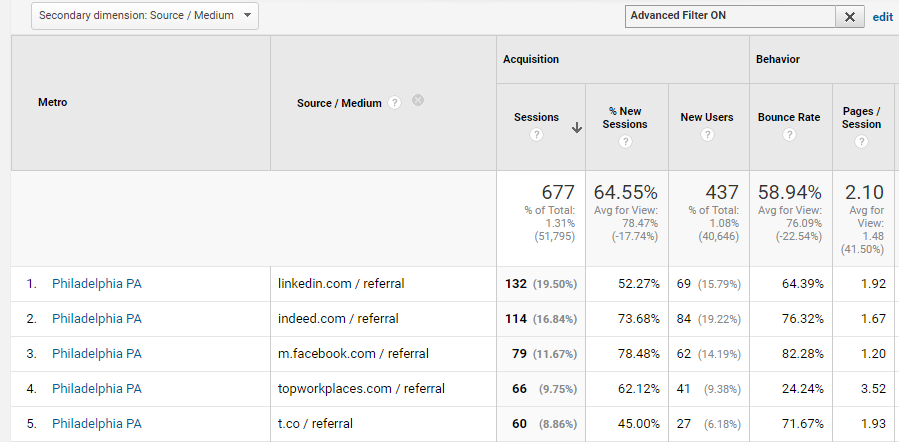899x442 pixels.
Task: Open the Secondary dimension dropdown
Action: click(145, 16)
